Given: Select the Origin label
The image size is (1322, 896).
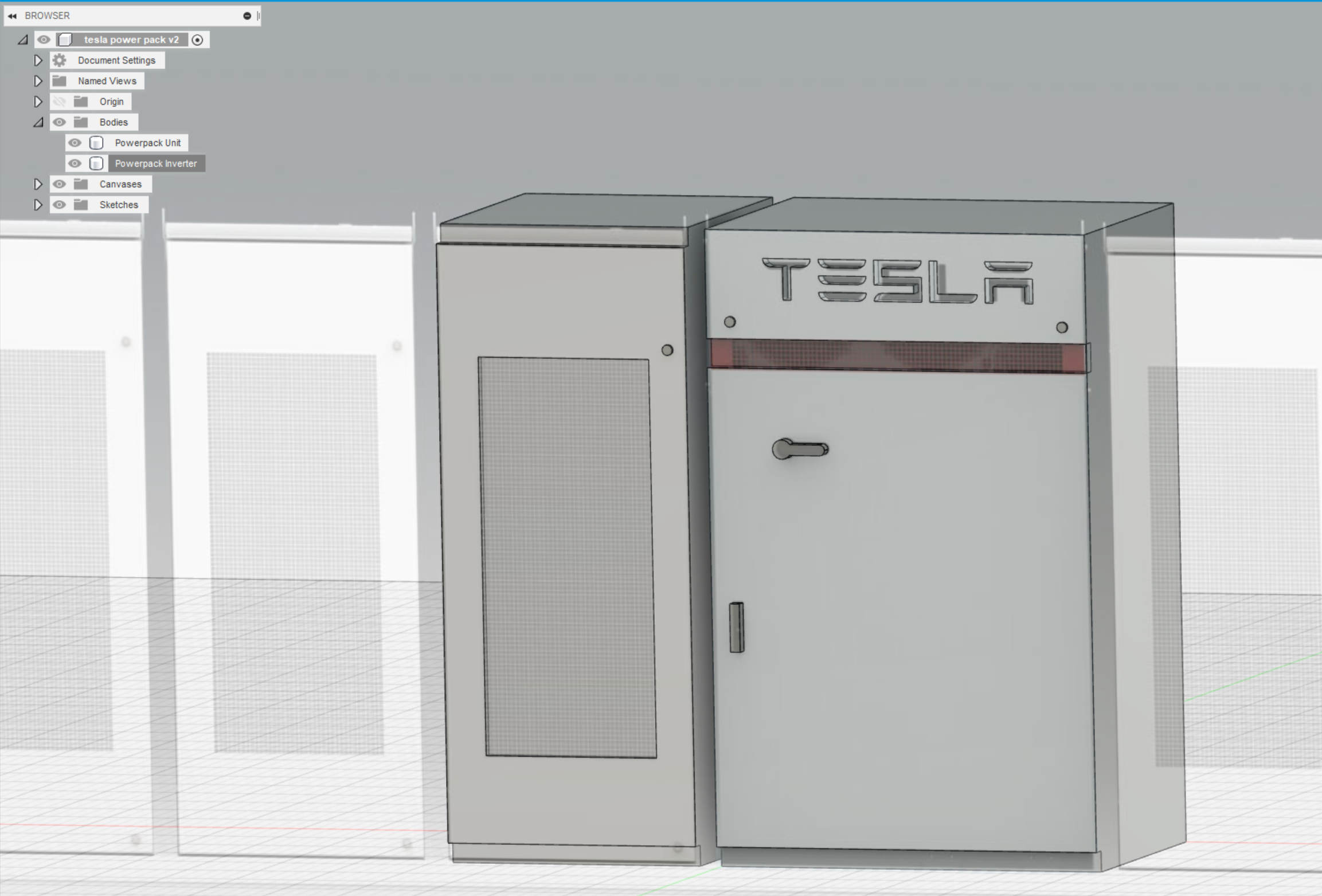Looking at the screenshot, I should tap(111, 101).
